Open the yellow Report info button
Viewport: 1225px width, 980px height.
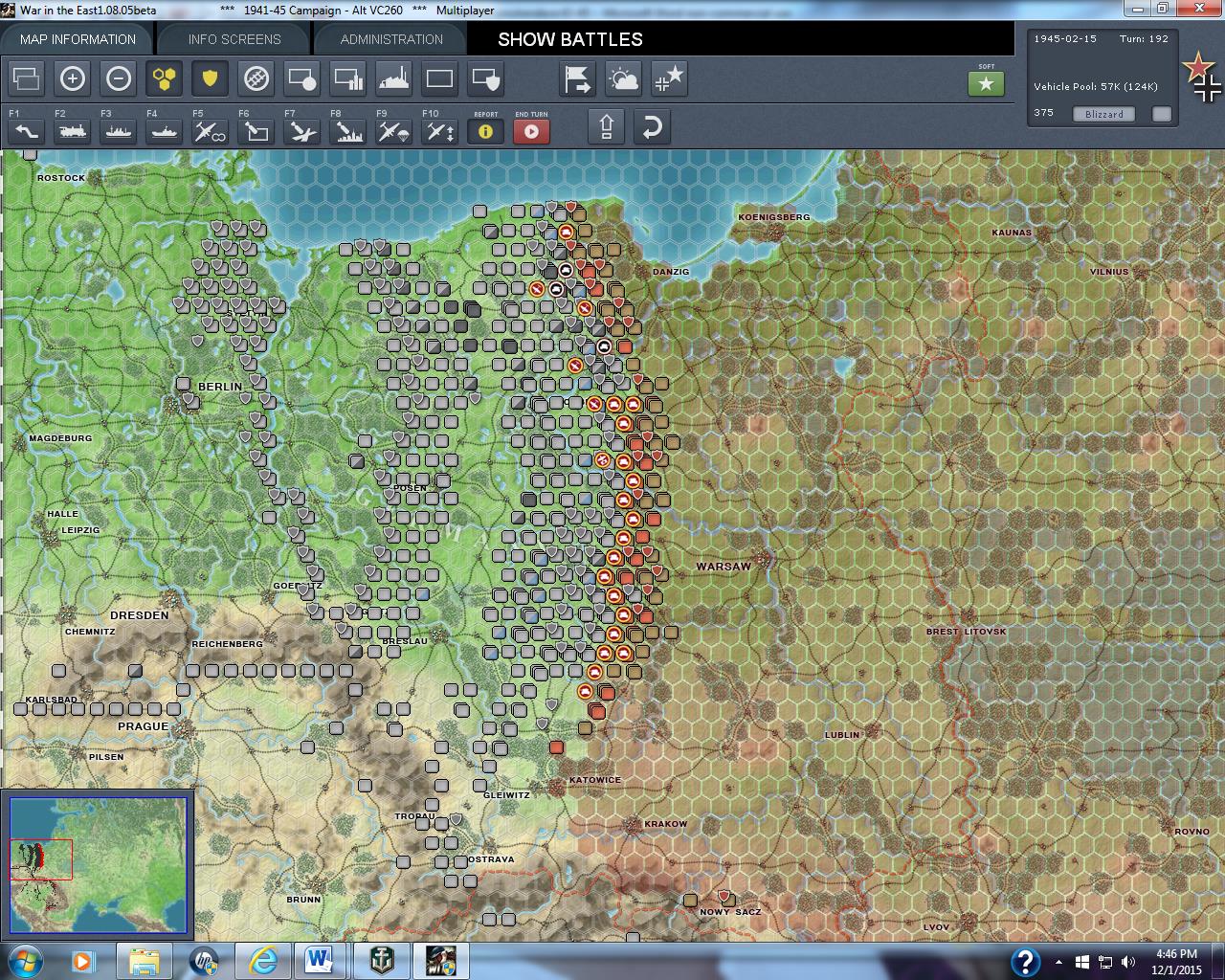coord(486,131)
